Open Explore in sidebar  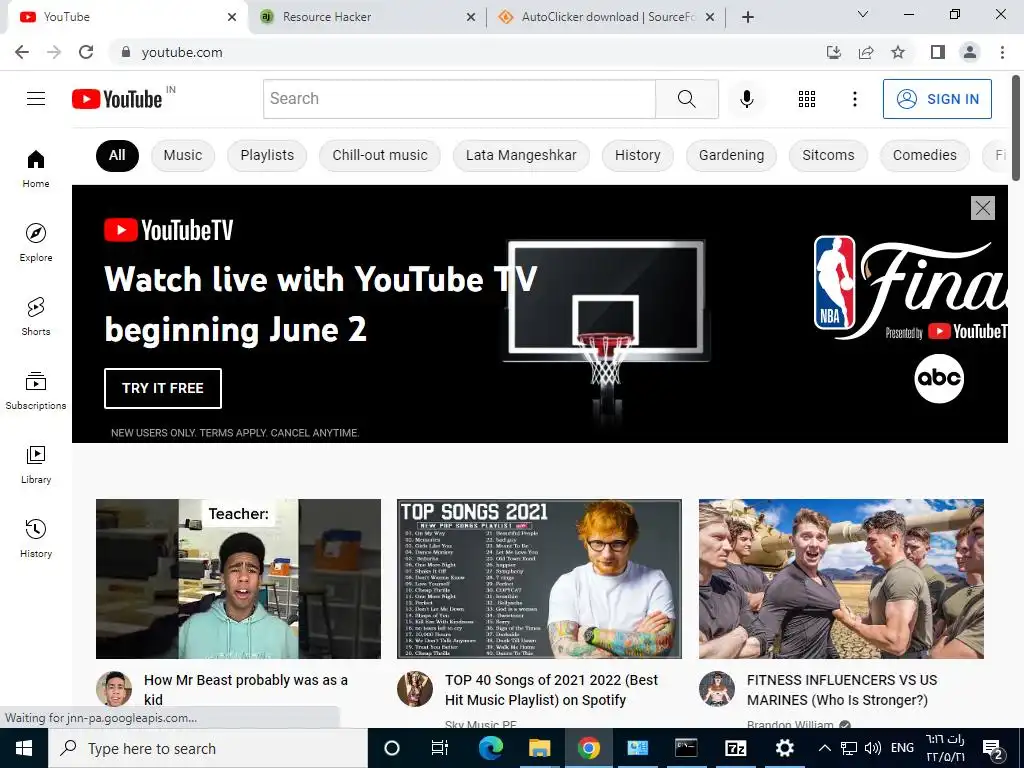click(36, 242)
